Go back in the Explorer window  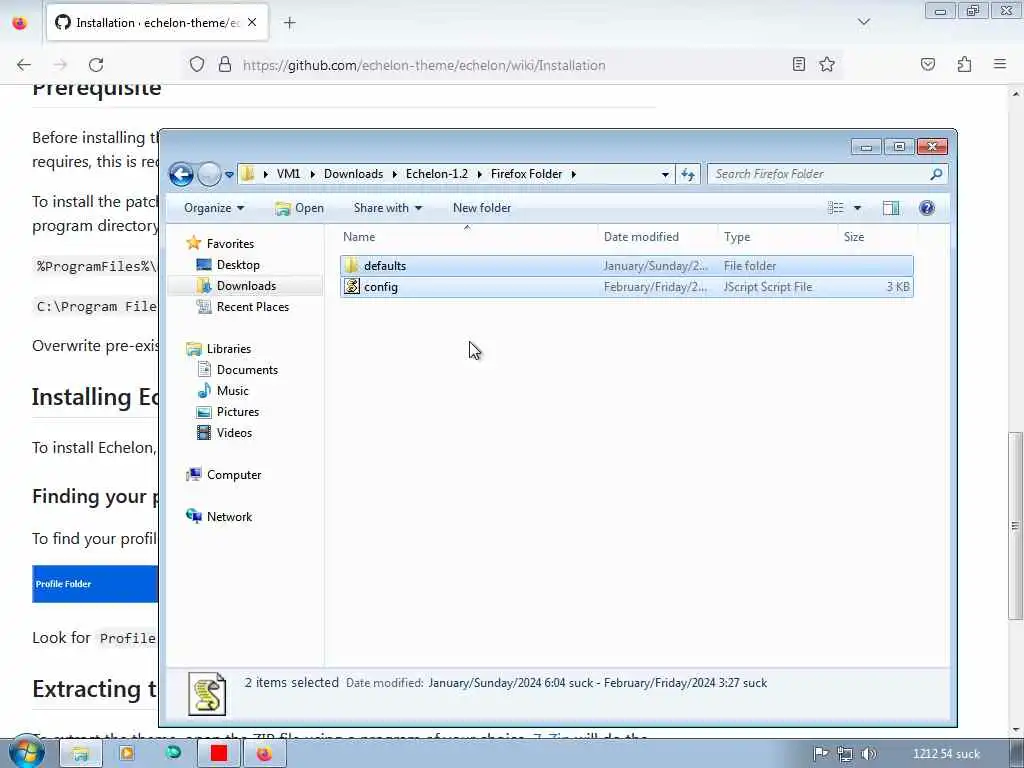tap(182, 174)
